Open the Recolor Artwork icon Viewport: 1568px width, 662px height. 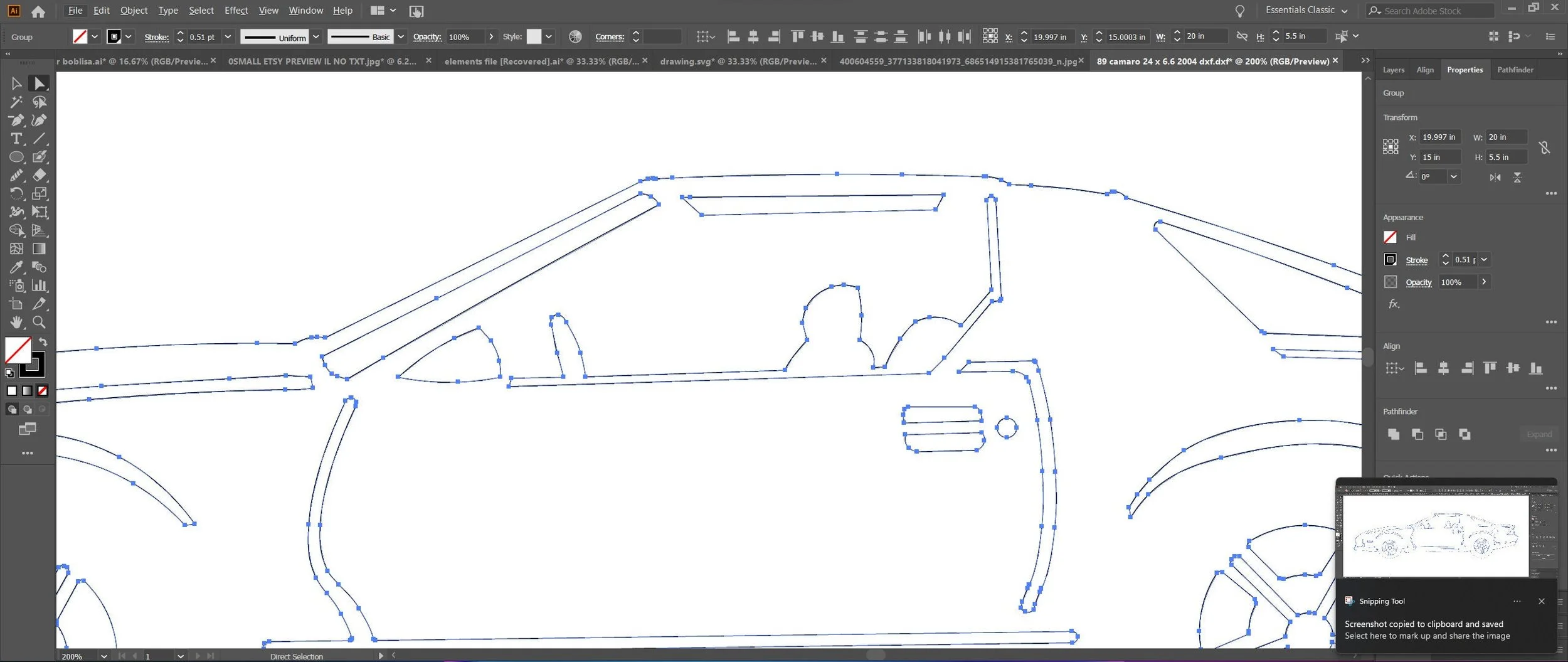tap(575, 36)
